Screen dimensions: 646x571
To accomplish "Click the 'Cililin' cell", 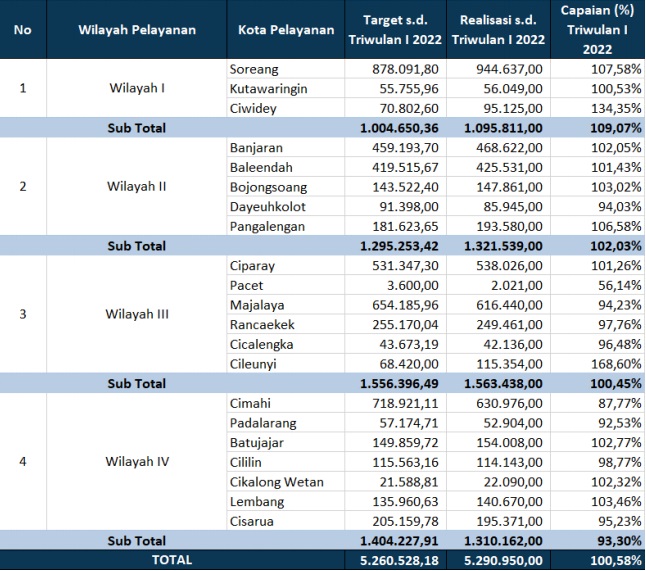I will click(286, 462).
